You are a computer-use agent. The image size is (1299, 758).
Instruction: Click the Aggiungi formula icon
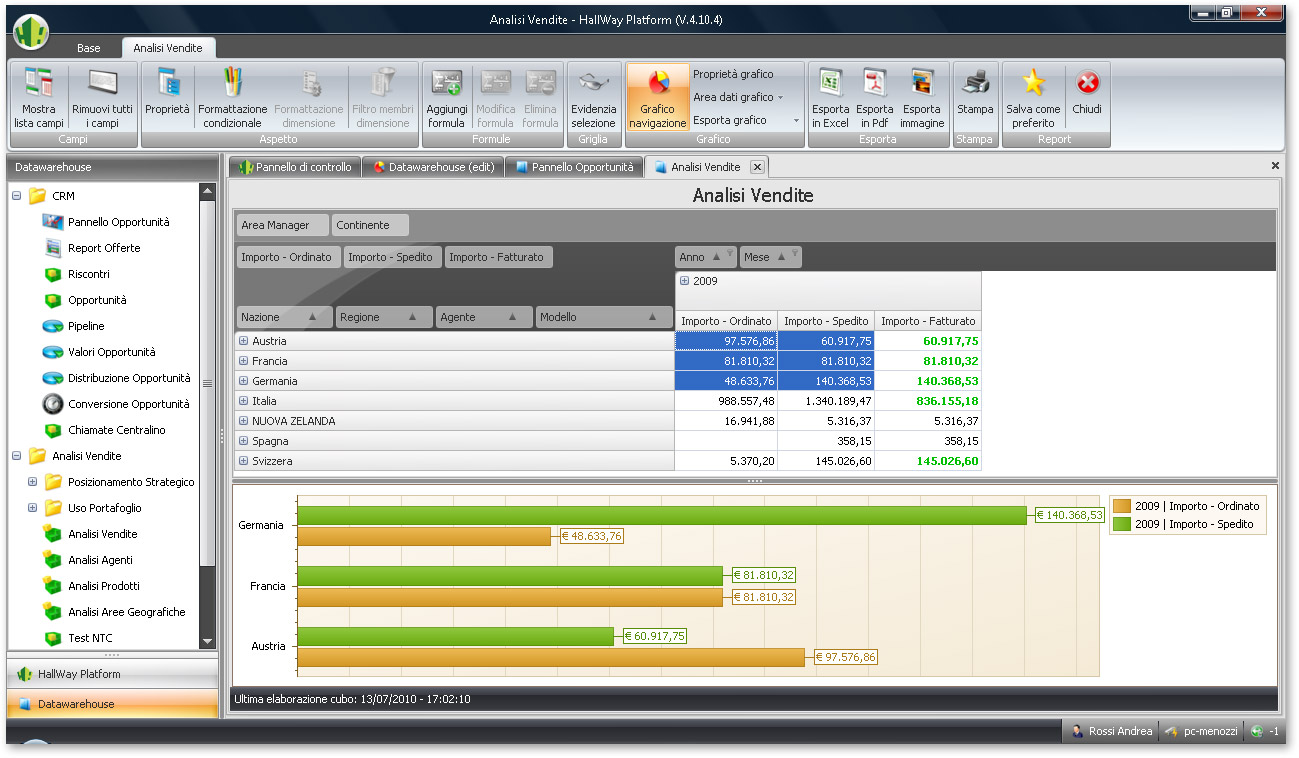pos(446,84)
